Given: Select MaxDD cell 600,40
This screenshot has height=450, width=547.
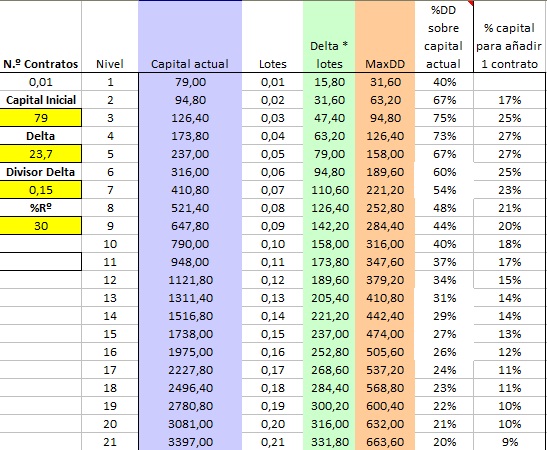Looking at the screenshot, I should 385,406.
